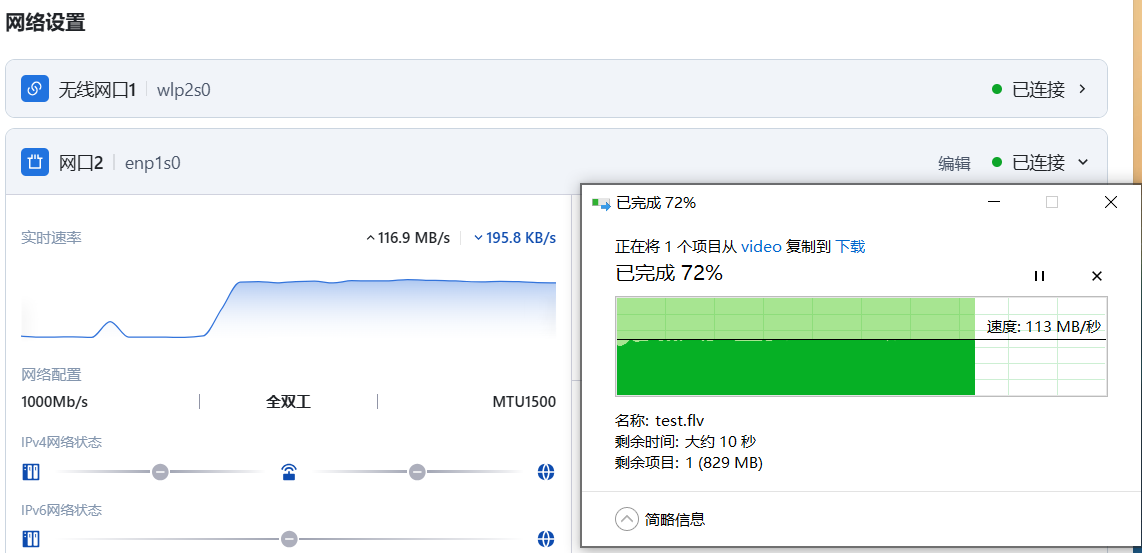Click the IPv6 disconnected minus marker
This screenshot has width=1142, height=553.
pyautogui.click(x=289, y=539)
